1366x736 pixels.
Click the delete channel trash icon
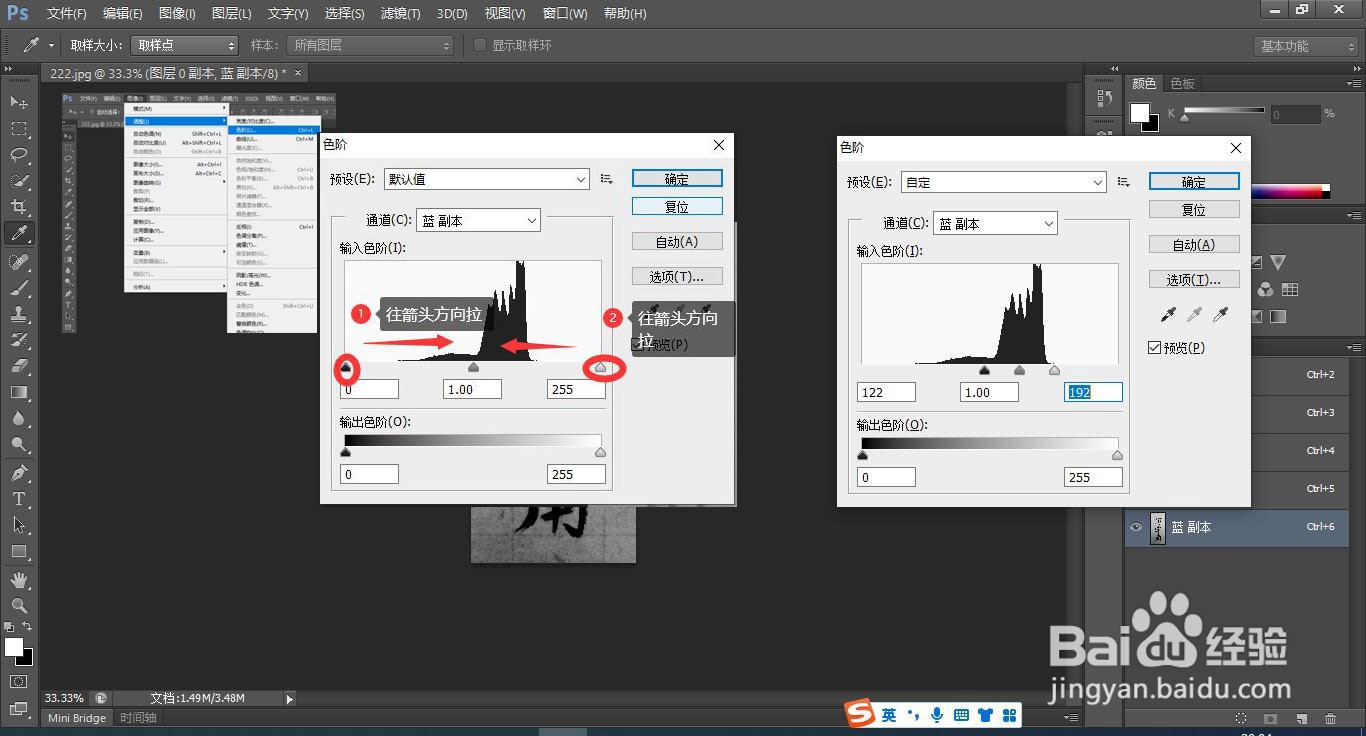coord(1330,718)
